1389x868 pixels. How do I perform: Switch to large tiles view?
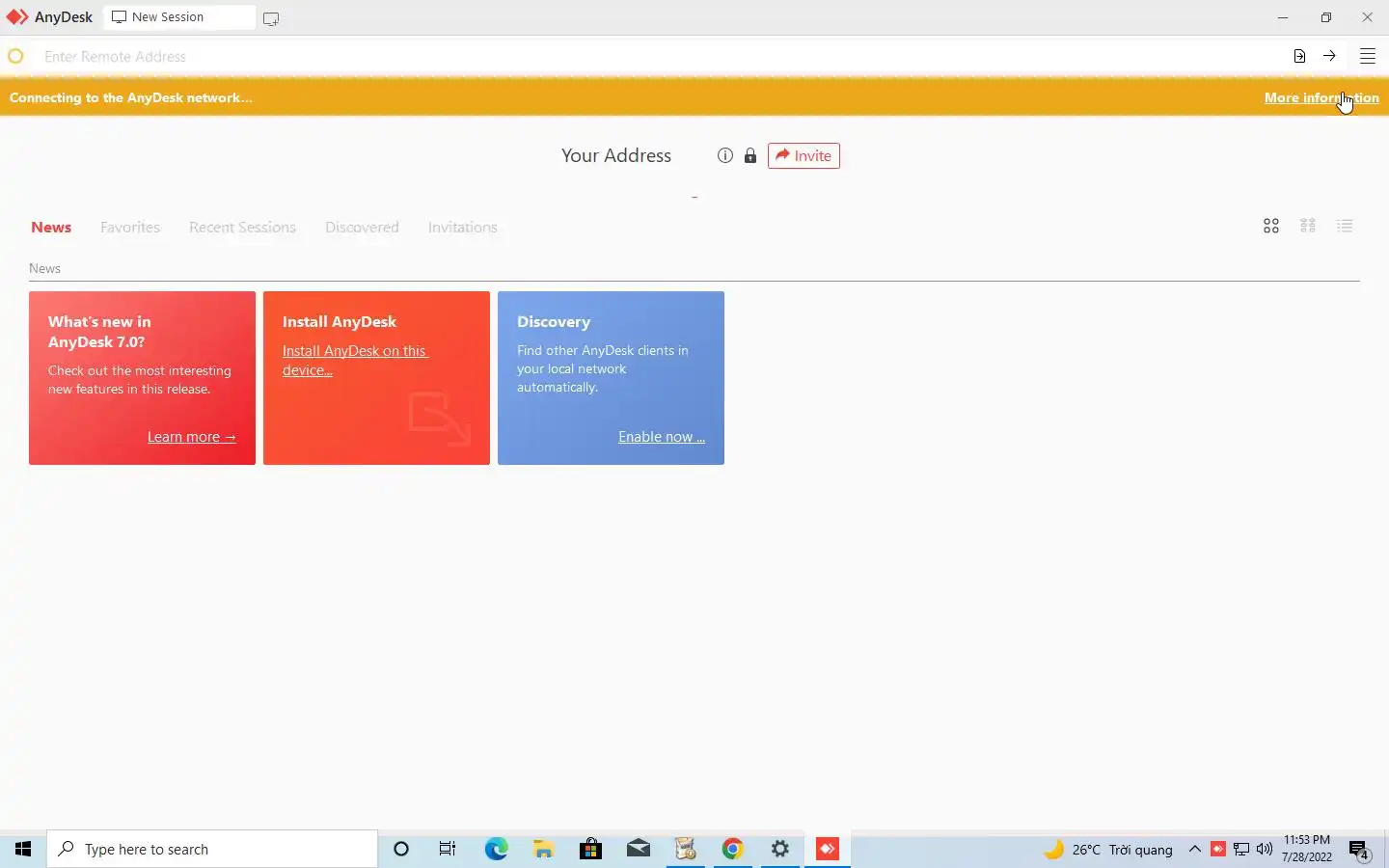click(1271, 226)
